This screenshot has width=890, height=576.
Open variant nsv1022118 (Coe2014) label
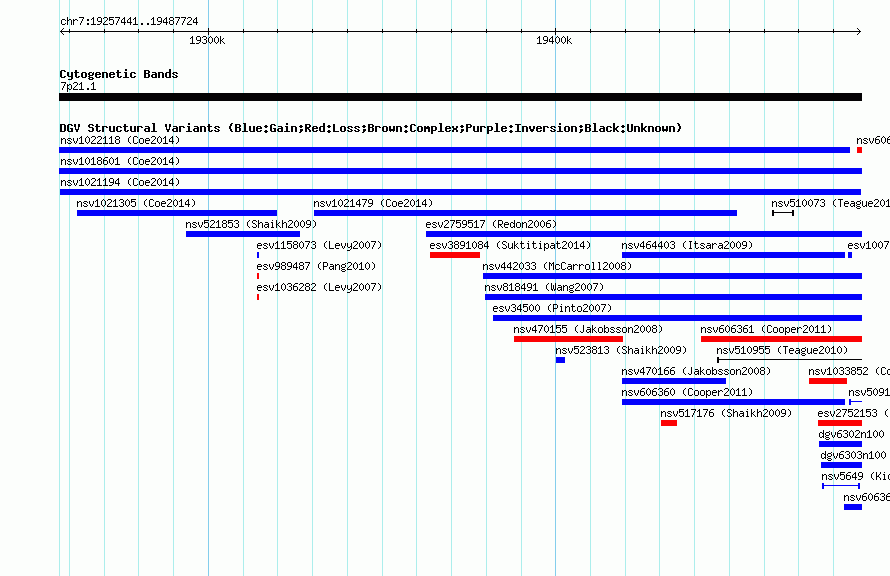(120, 140)
